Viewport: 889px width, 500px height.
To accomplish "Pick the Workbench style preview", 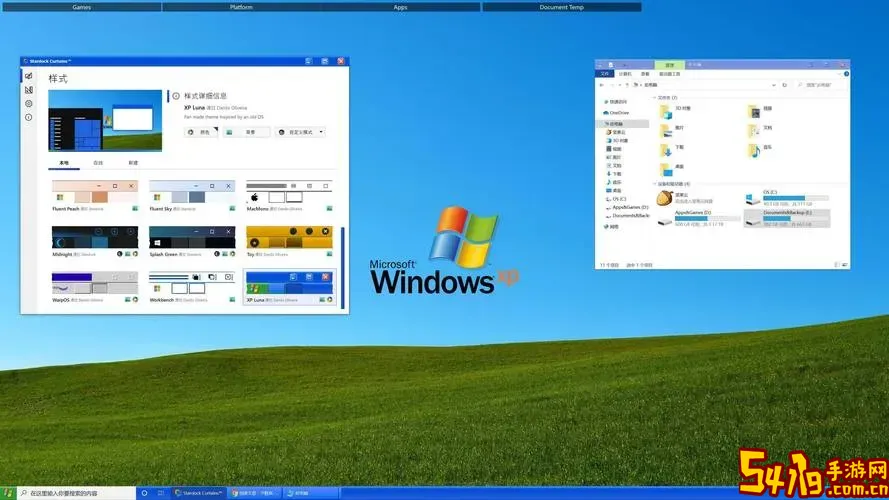I will point(192,283).
